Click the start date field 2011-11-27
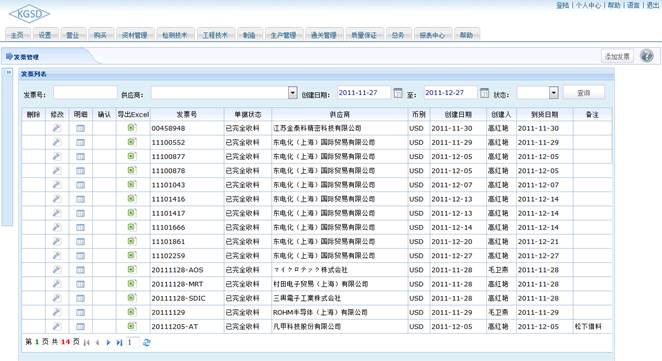662x361 pixels. tap(364, 92)
